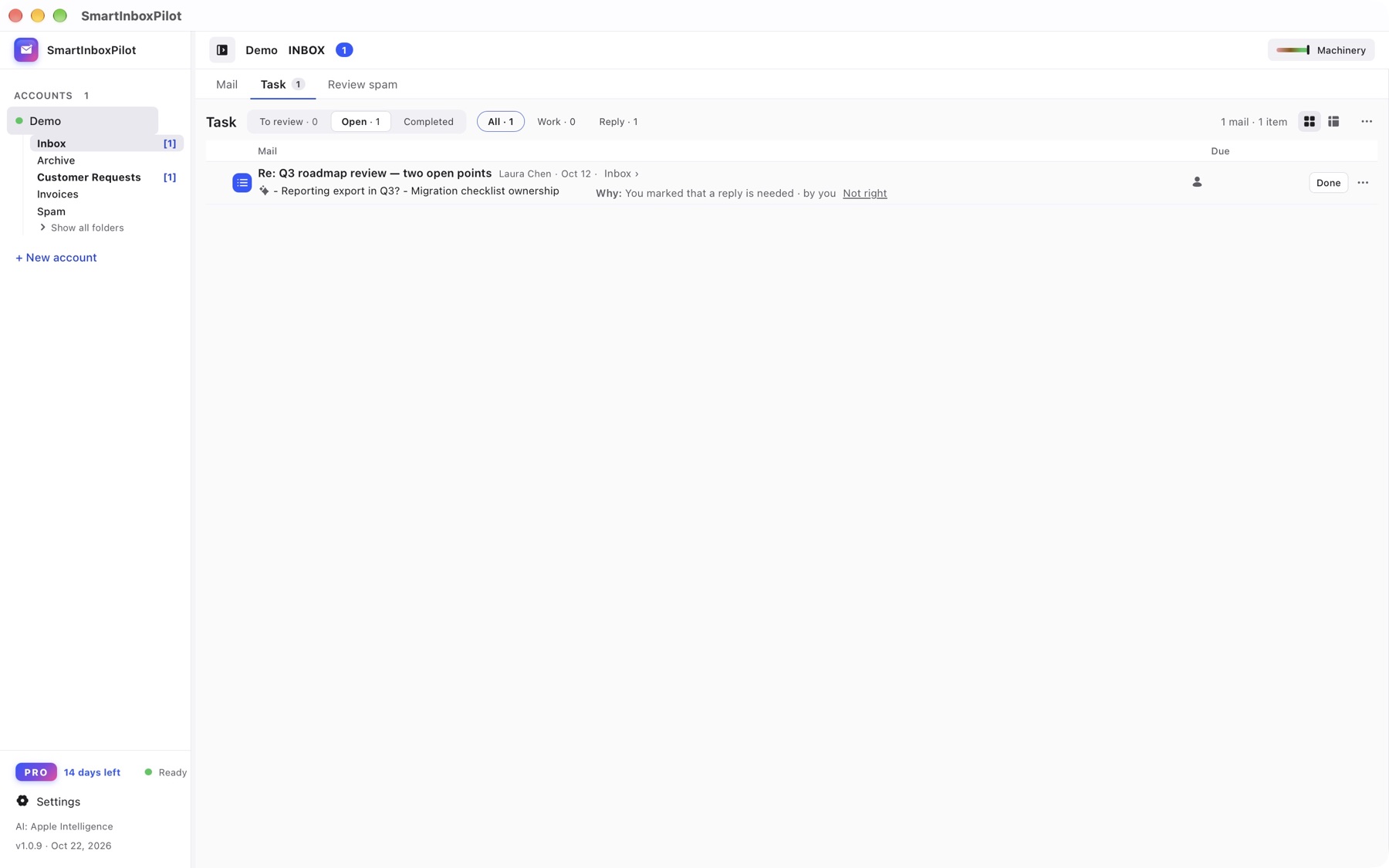The width and height of the screenshot is (1389, 868).
Task: Open the Archive folder
Action: click(x=56, y=160)
